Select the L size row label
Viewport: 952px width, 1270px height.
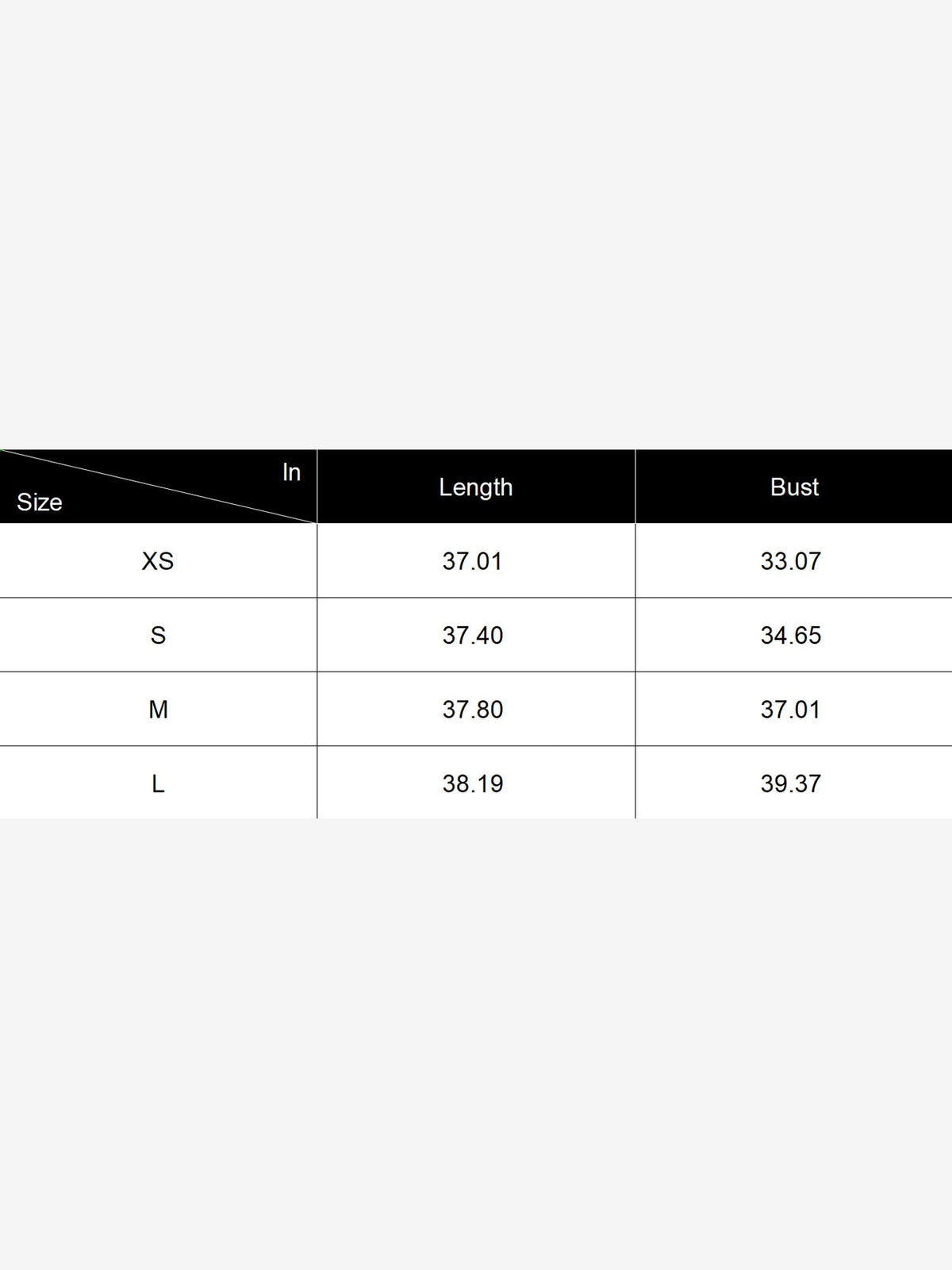pyautogui.click(x=158, y=783)
